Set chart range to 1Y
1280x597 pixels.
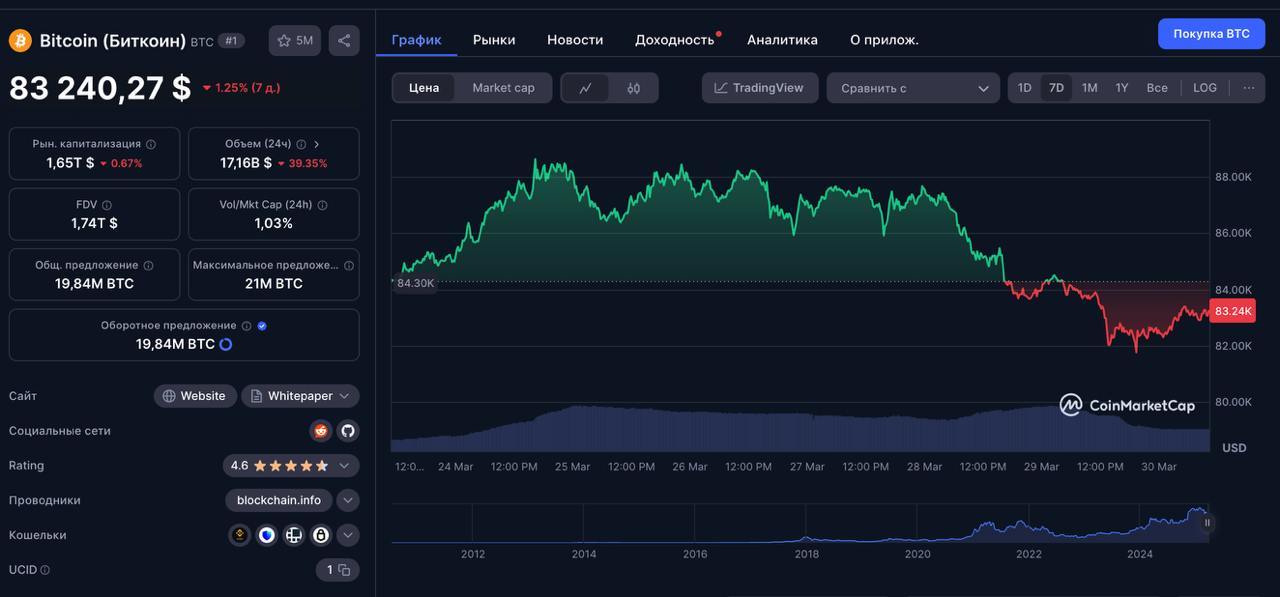(1122, 88)
